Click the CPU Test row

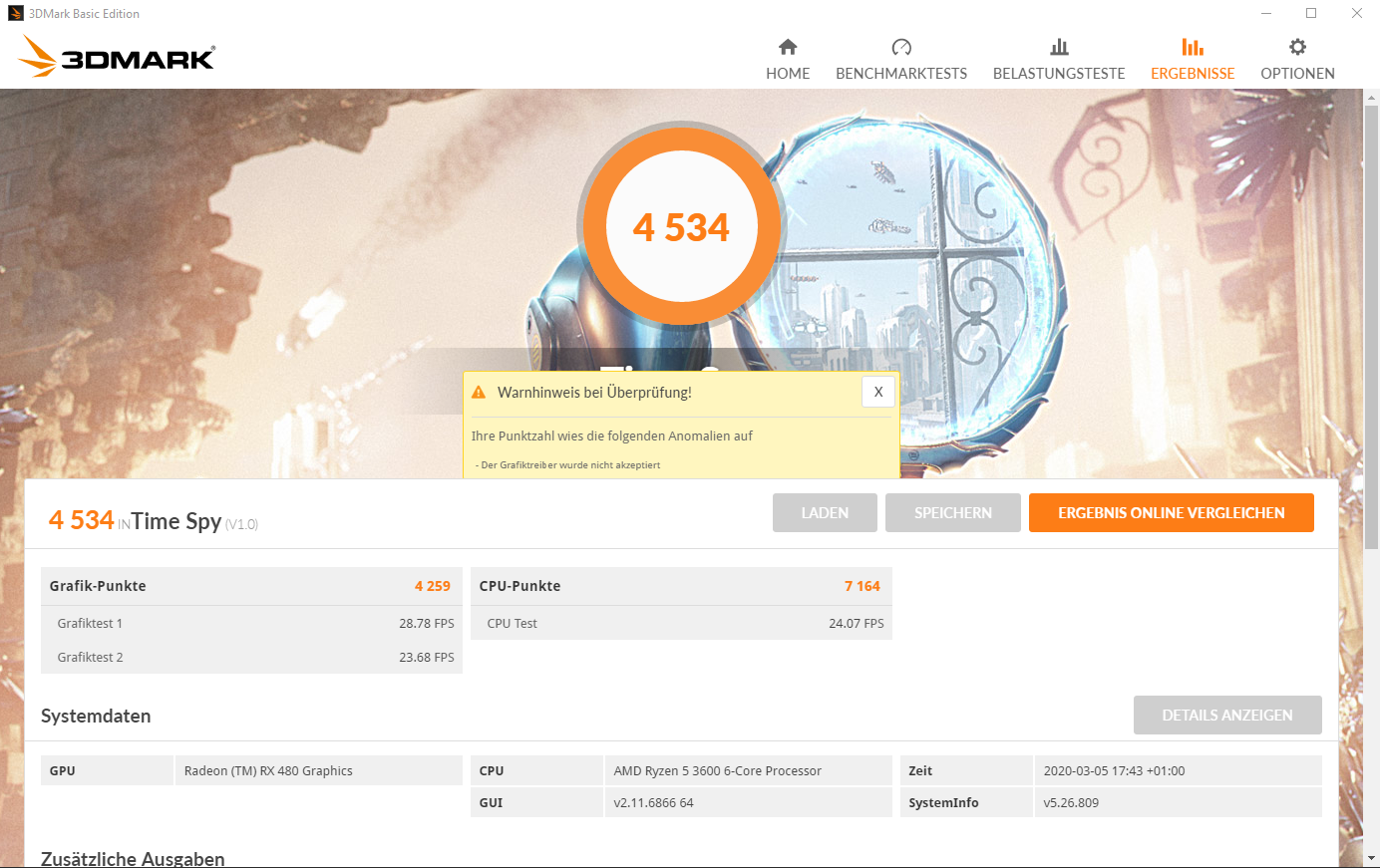(681, 623)
